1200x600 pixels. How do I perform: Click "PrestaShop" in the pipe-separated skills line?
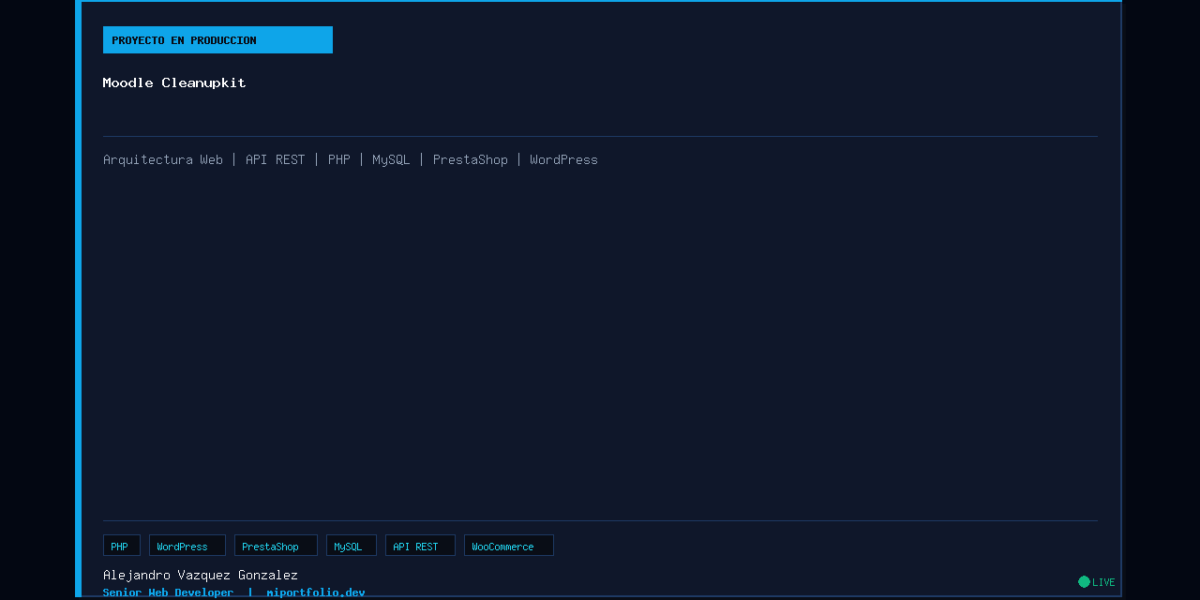point(470,160)
